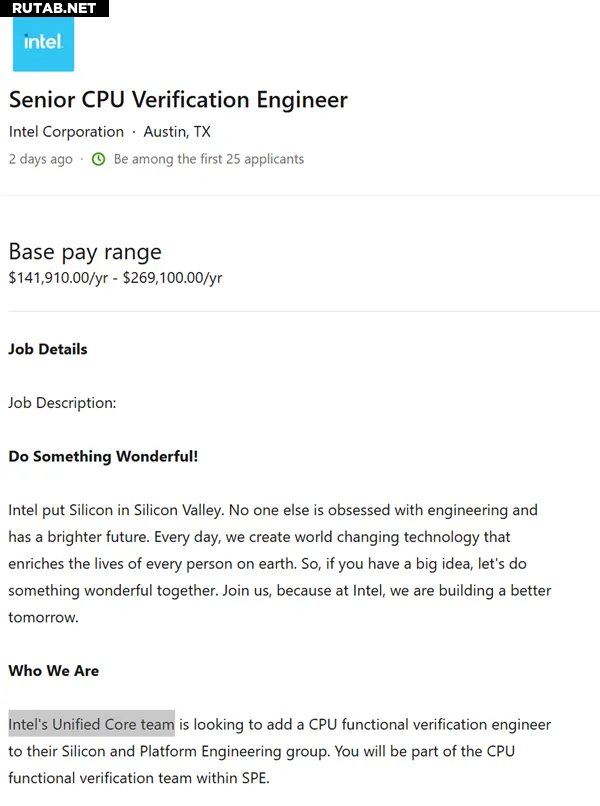Click the "Do Something Wonderful!" heading
600x806 pixels.
[103, 456]
